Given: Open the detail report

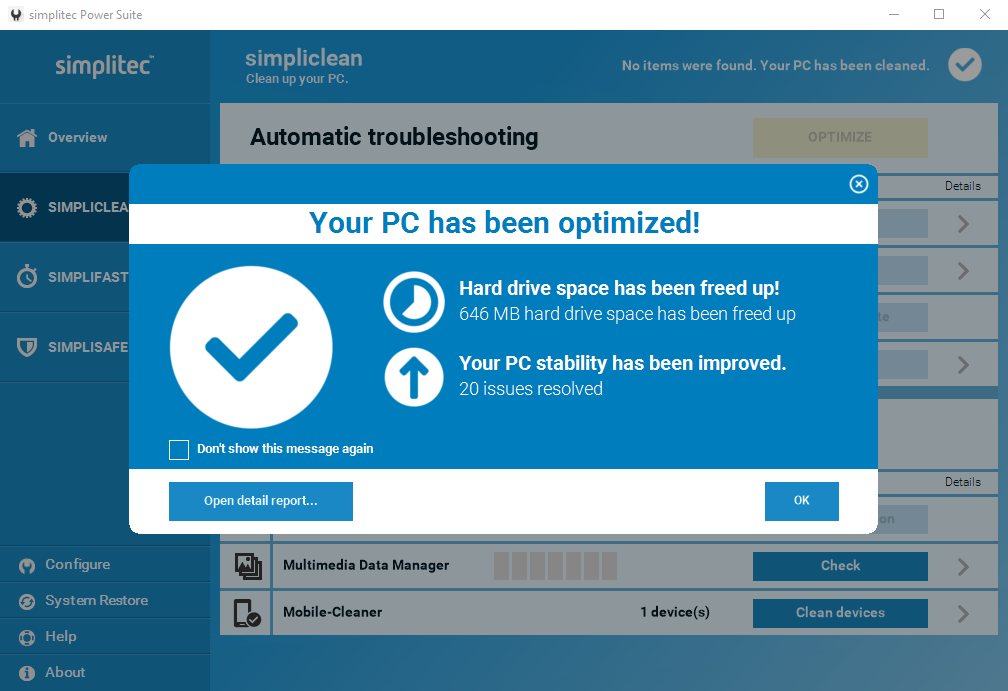Looking at the screenshot, I should 260,501.
